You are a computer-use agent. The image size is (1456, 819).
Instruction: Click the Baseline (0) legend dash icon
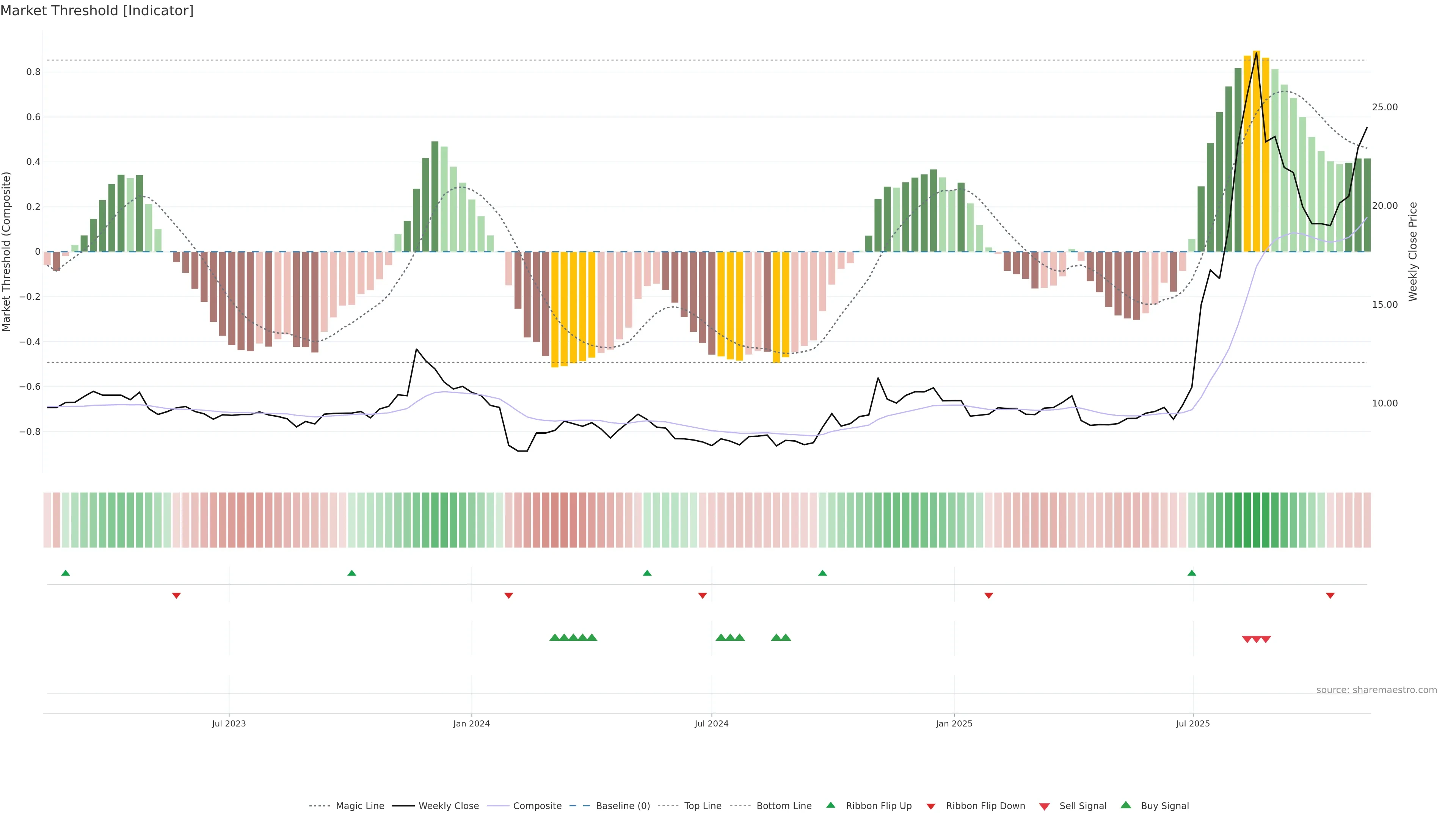pos(581,806)
